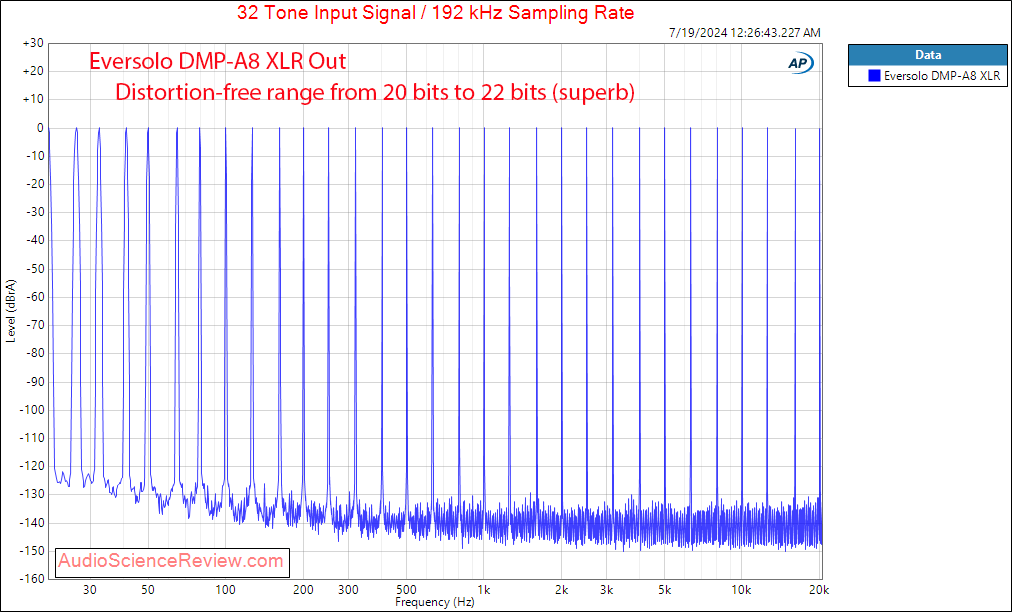Viewport: 1012px width, 612px height.
Task: Click the blue Eversolo DMP-A8 XLR legend swatch
Action: 875,76
